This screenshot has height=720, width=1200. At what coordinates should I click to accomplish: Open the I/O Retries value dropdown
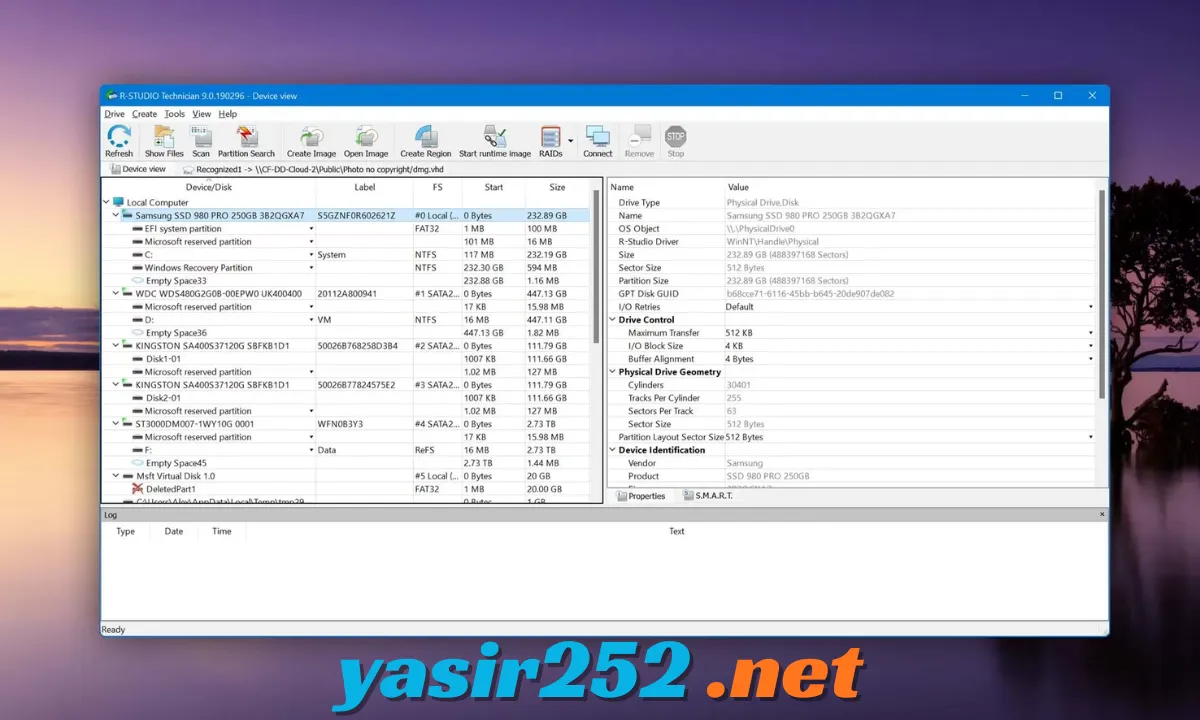pyautogui.click(x=1090, y=307)
